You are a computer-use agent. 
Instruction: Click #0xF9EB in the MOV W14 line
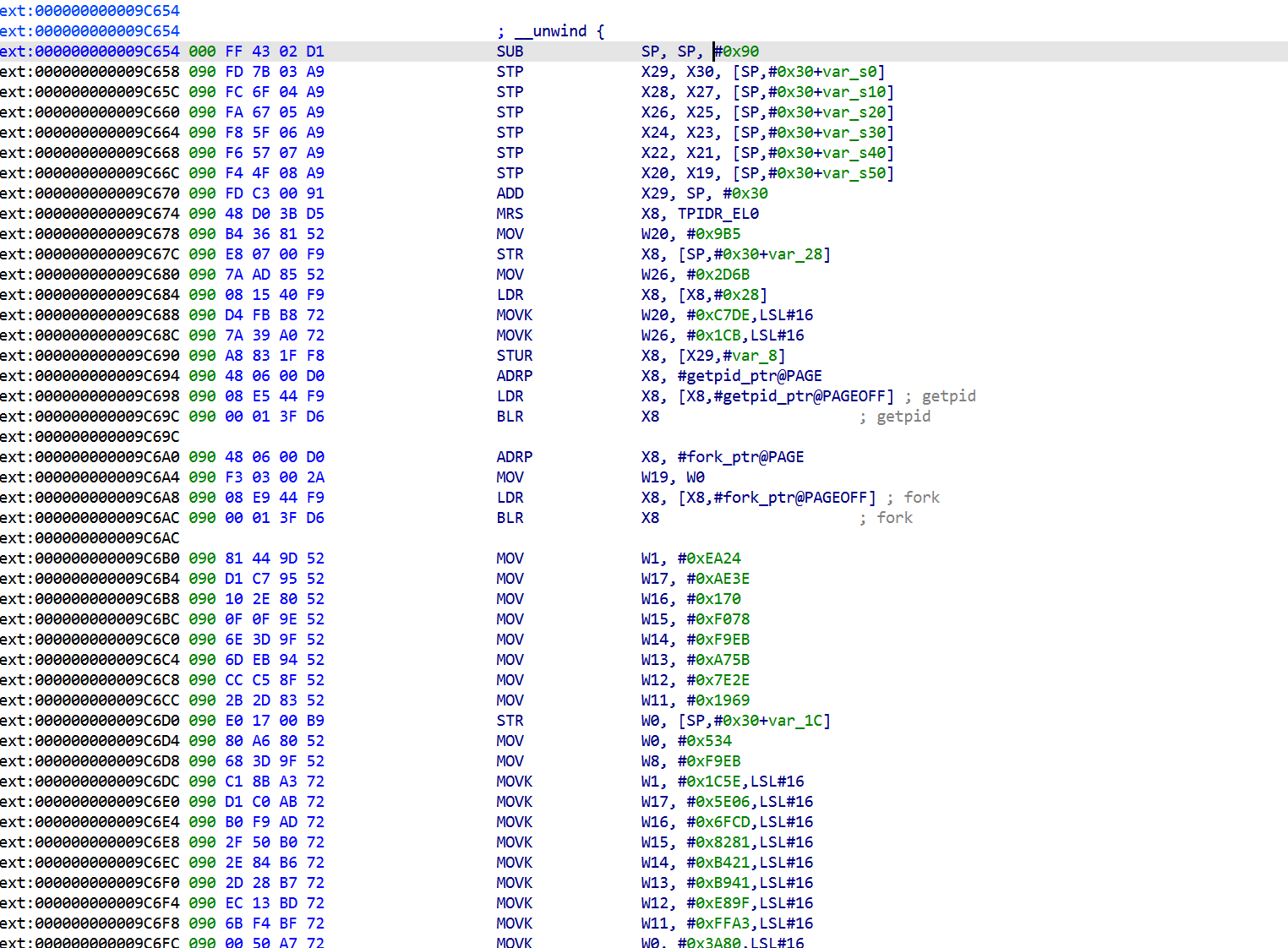718,640
